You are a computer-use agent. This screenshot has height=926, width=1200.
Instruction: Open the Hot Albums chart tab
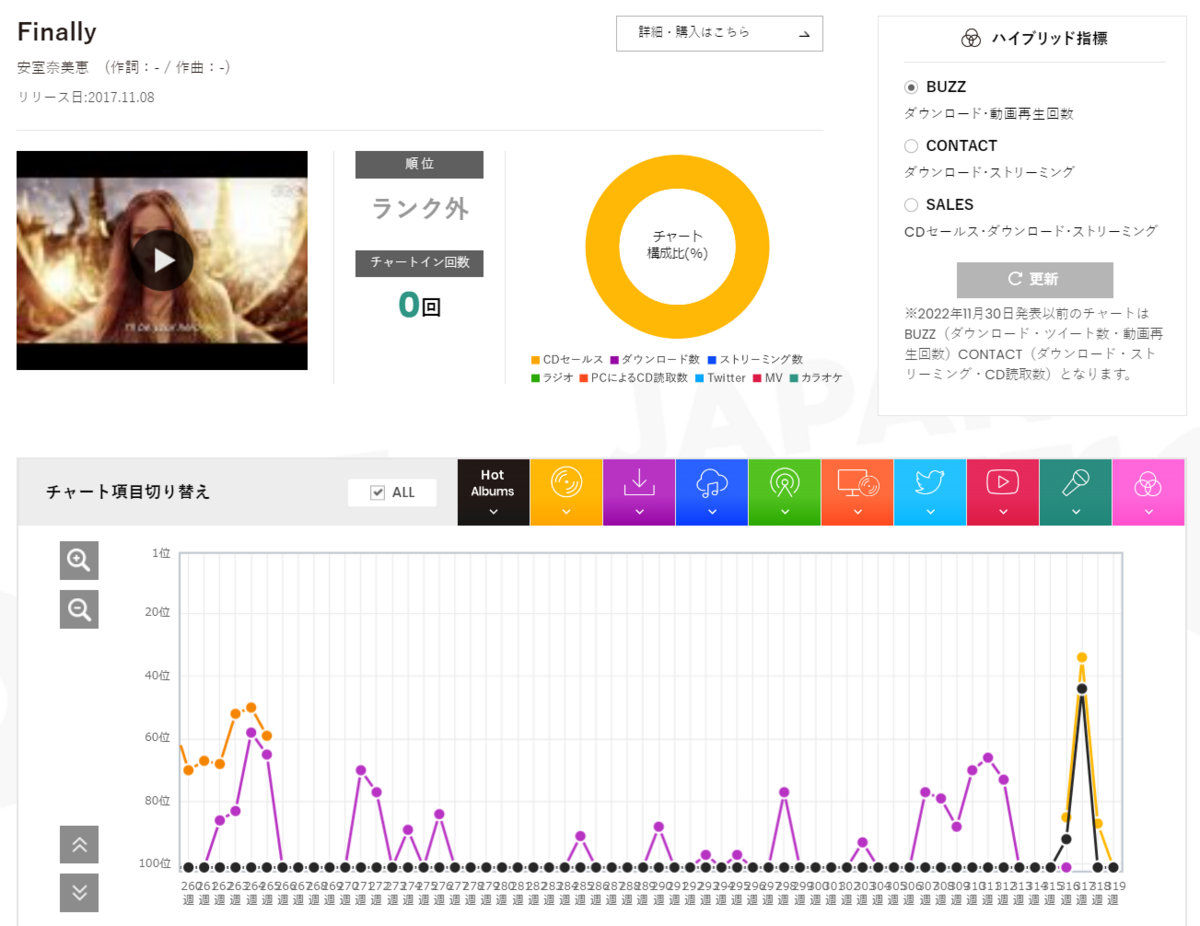pos(493,492)
